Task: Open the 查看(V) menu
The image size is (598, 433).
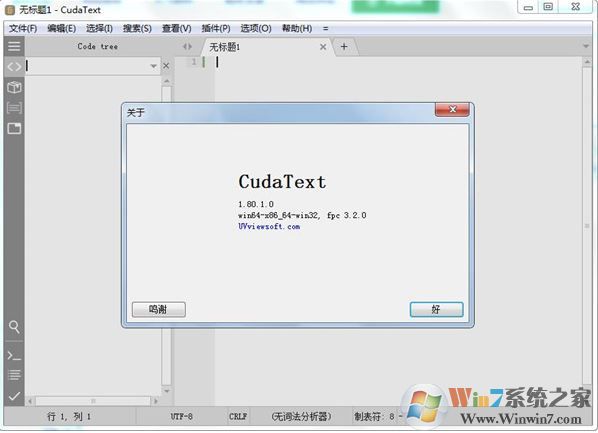Action: pos(177,29)
